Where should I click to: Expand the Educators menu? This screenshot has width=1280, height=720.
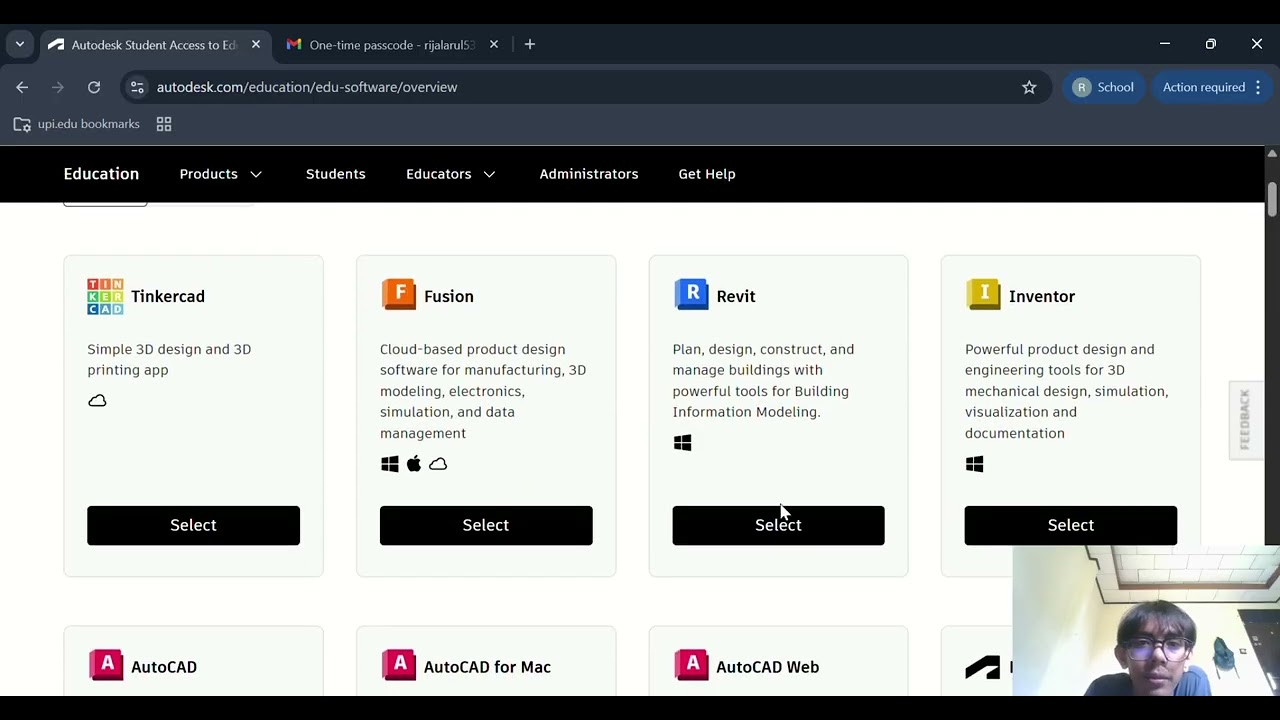(x=451, y=174)
